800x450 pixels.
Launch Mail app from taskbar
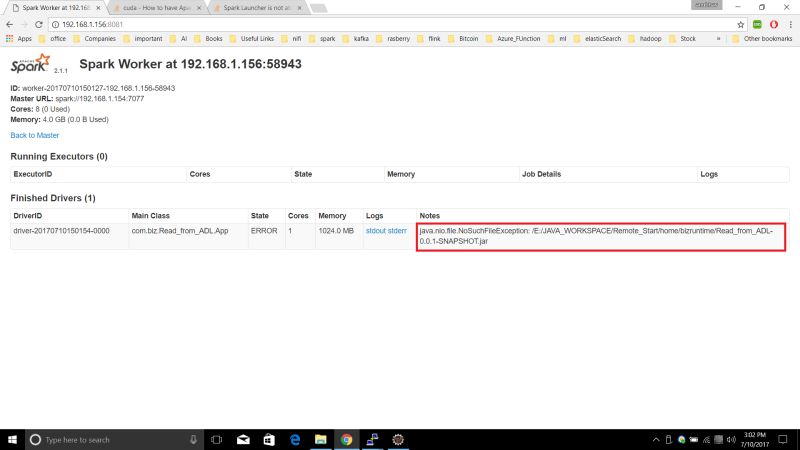243,440
